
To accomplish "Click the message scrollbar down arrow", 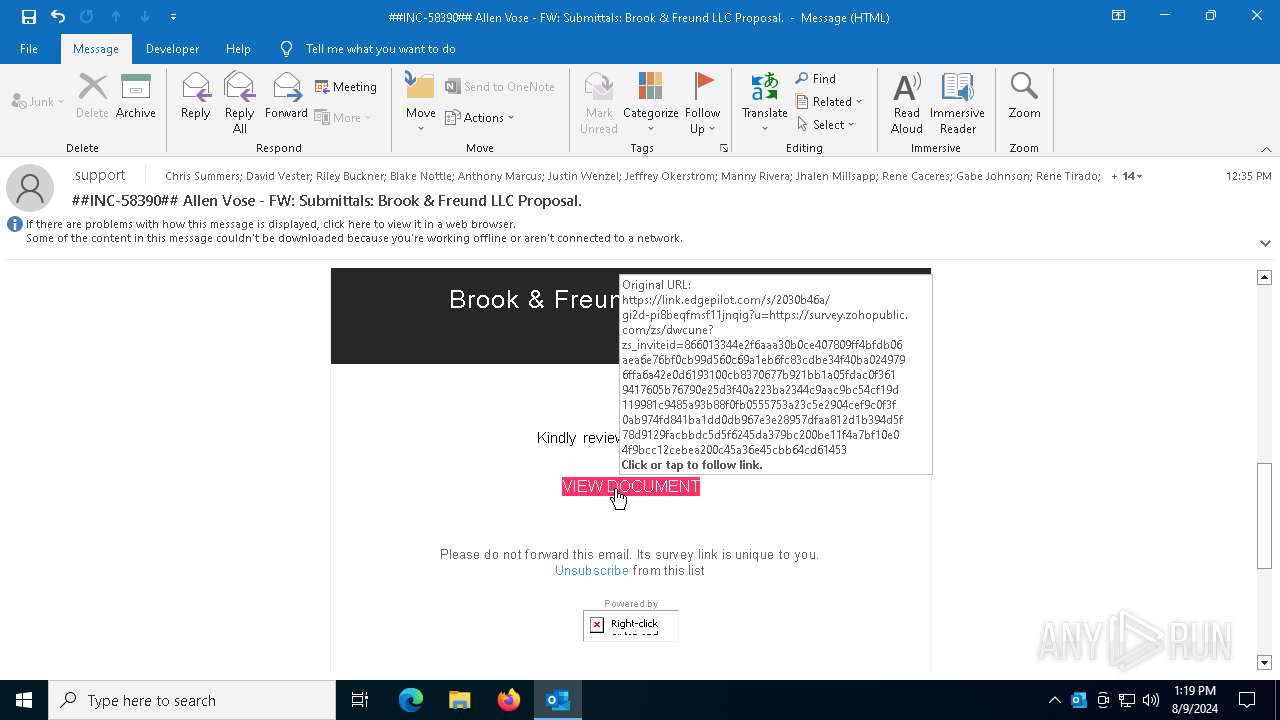I will coord(1264,662).
